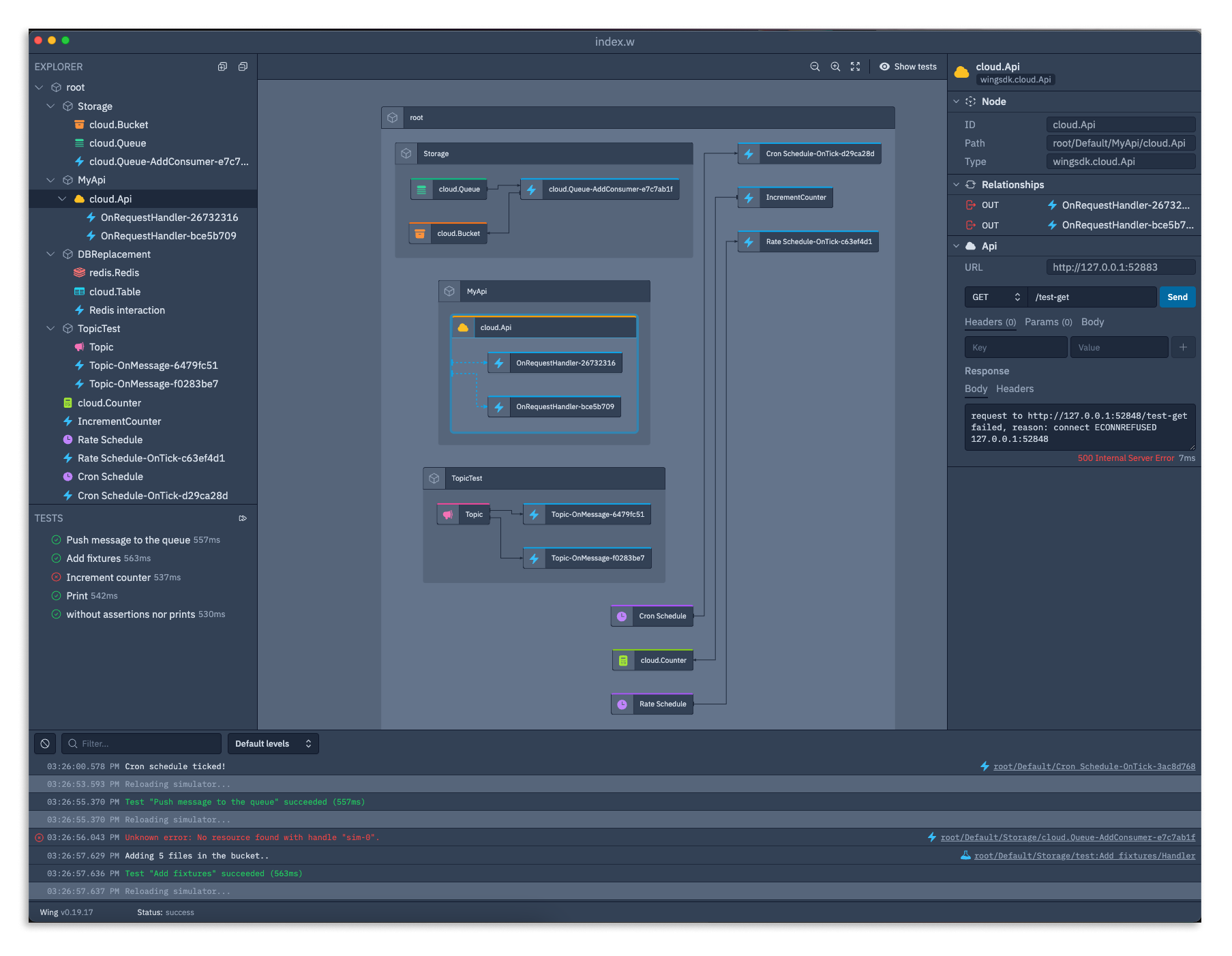Collapse the Storage tree node
This screenshot has height=956, width=1232.
50,106
